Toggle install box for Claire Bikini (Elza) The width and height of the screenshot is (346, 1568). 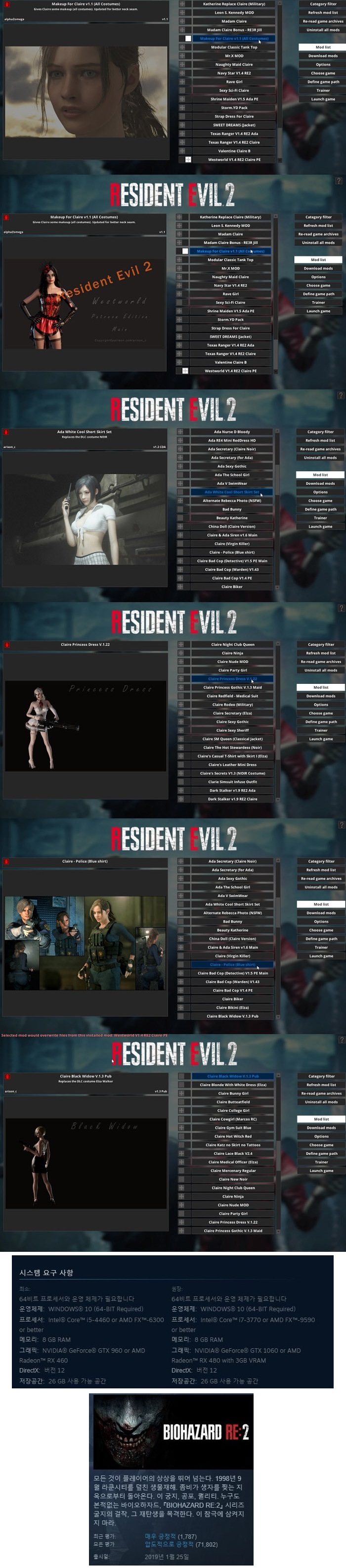pyautogui.click(x=180, y=1007)
